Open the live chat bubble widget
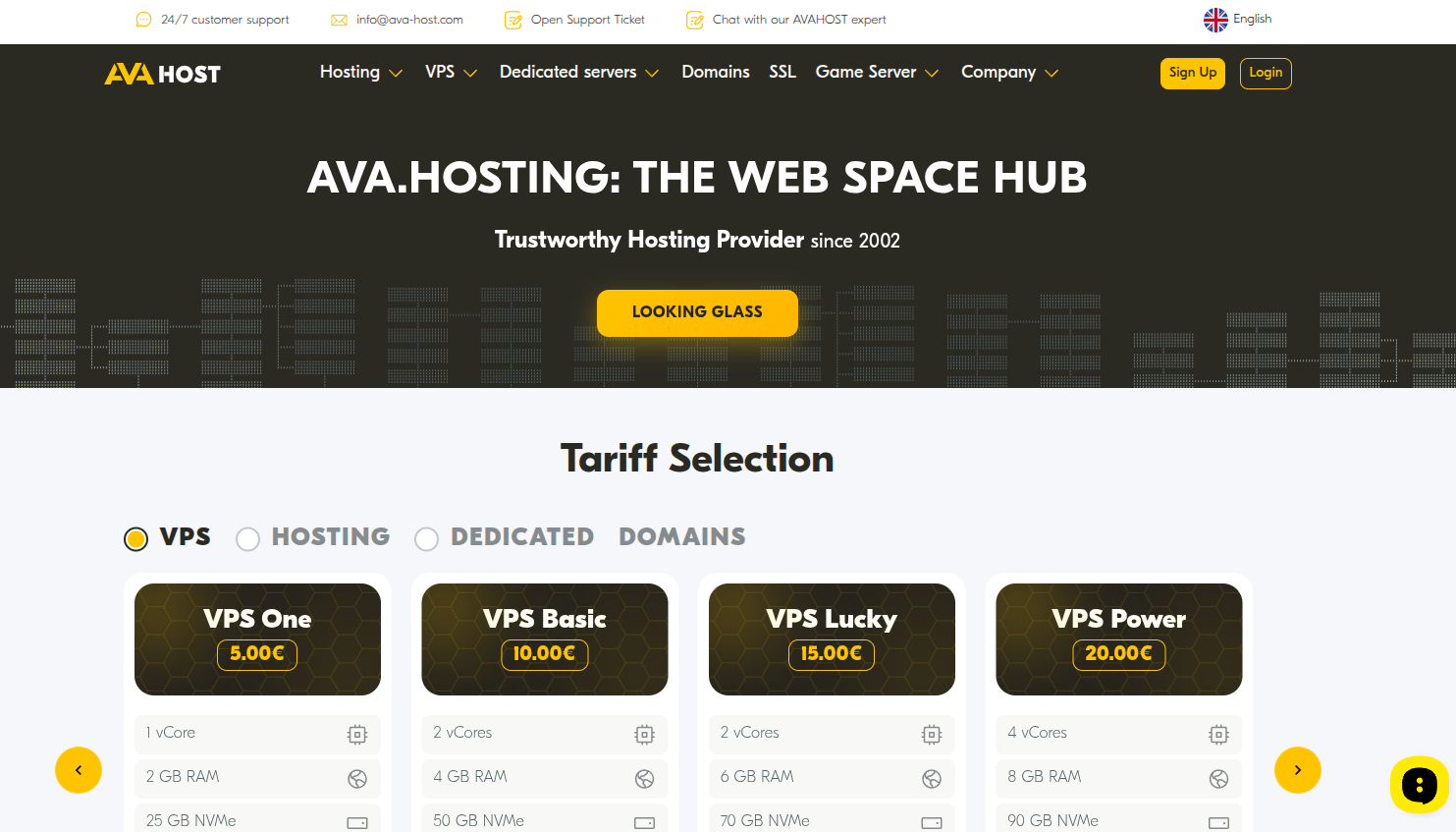Viewport: 1456px width, 832px height. click(1419, 785)
